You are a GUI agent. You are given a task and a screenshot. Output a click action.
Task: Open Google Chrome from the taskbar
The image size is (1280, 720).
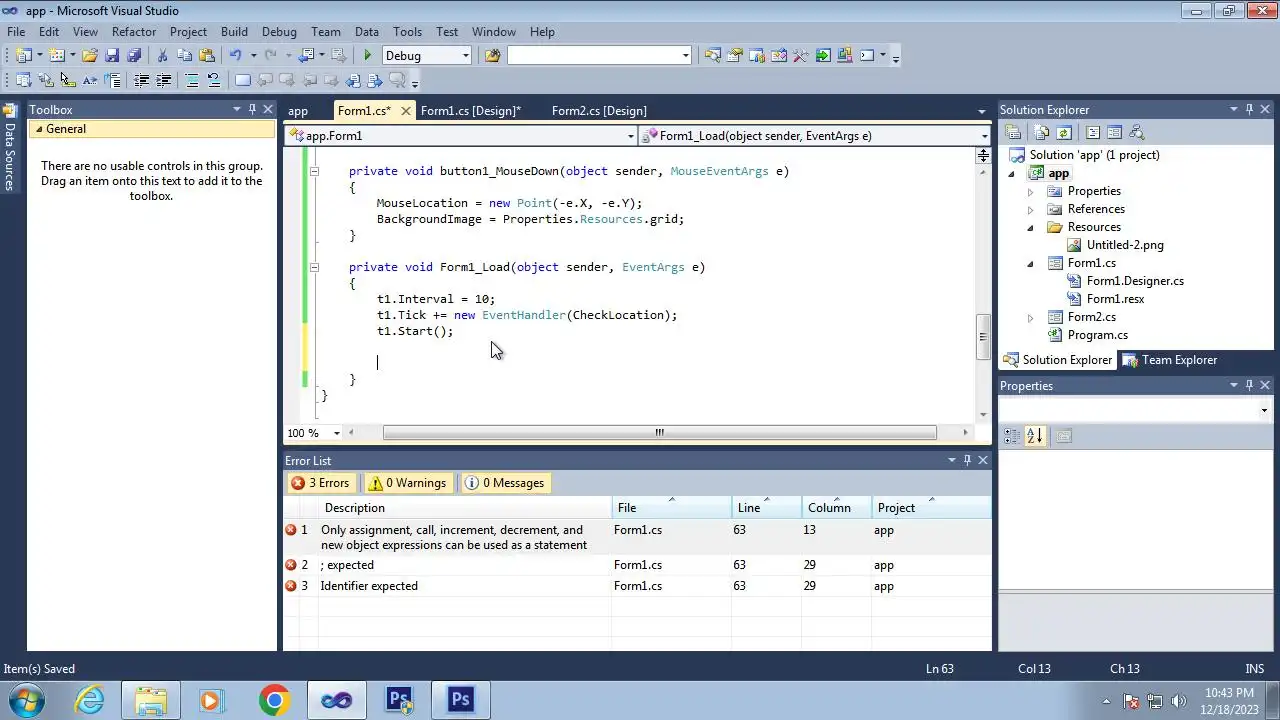tap(274, 700)
